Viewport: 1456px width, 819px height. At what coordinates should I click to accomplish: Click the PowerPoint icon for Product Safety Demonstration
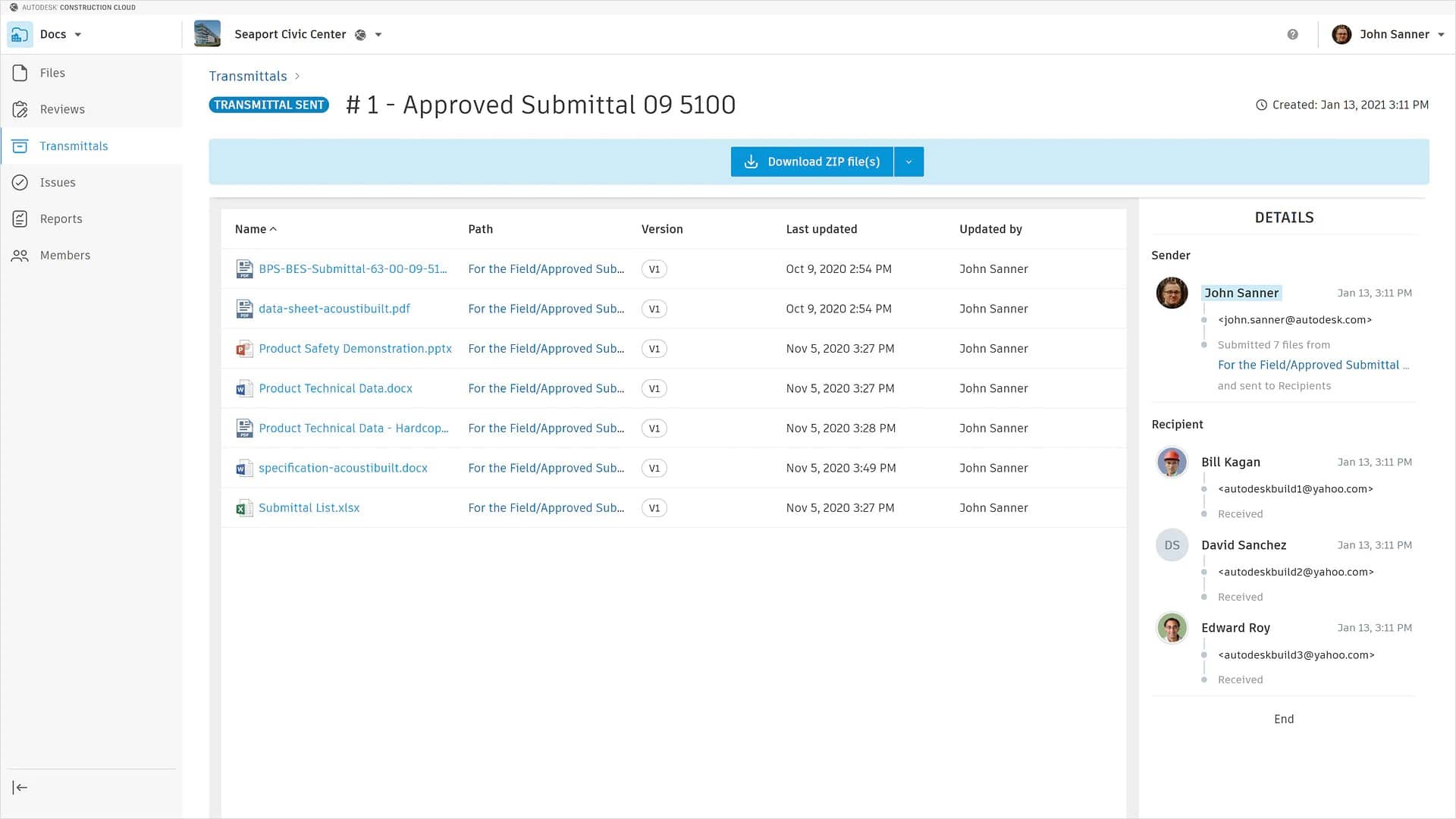coord(244,349)
